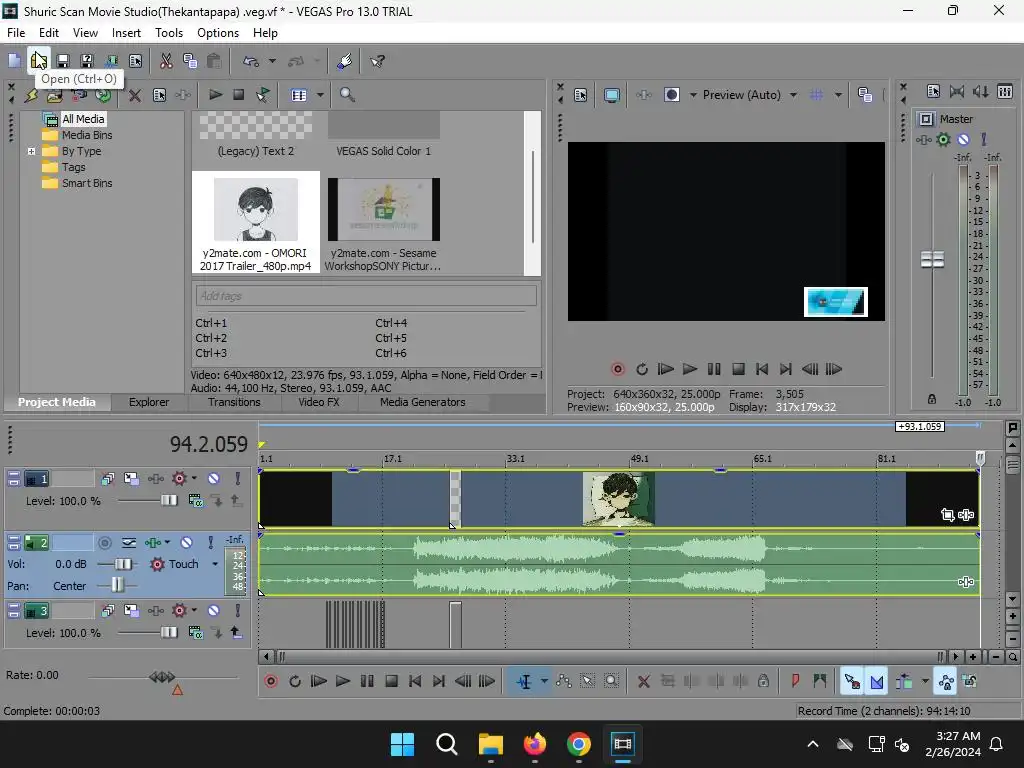Image resolution: width=1024 pixels, height=768 pixels.
Task: Click the What's This help icon
Action: 377,61
